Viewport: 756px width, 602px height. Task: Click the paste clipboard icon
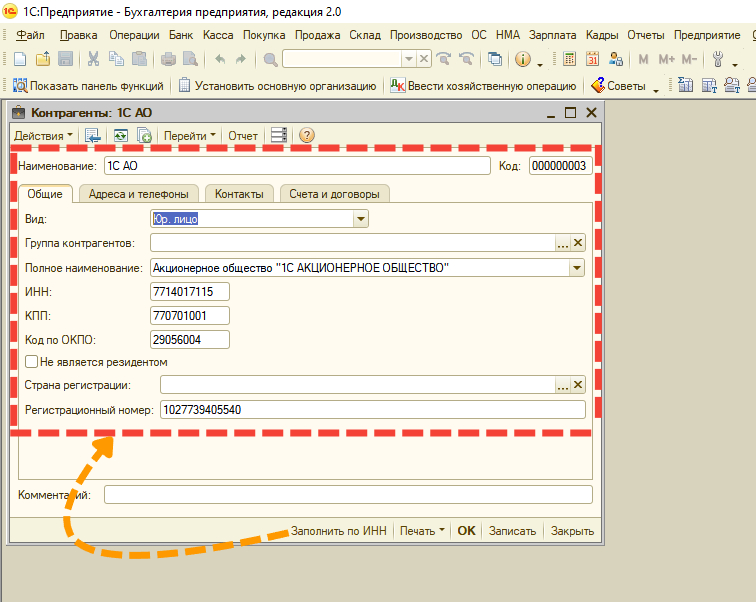[x=139, y=59]
